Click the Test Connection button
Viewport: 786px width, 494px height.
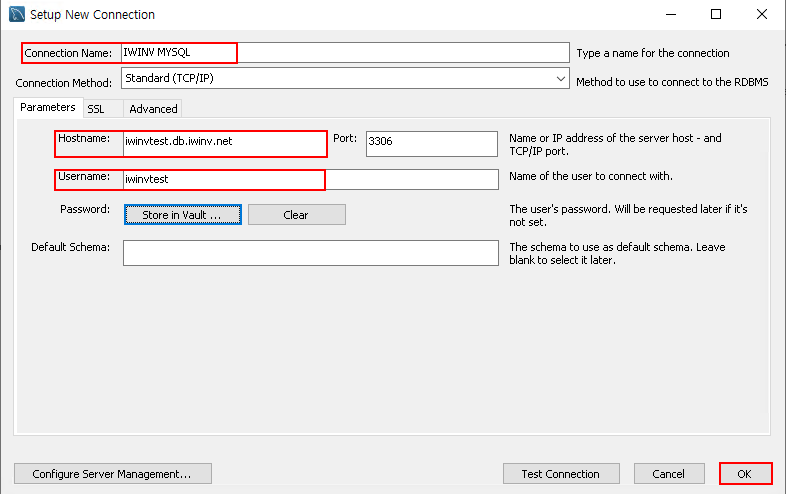click(561, 473)
